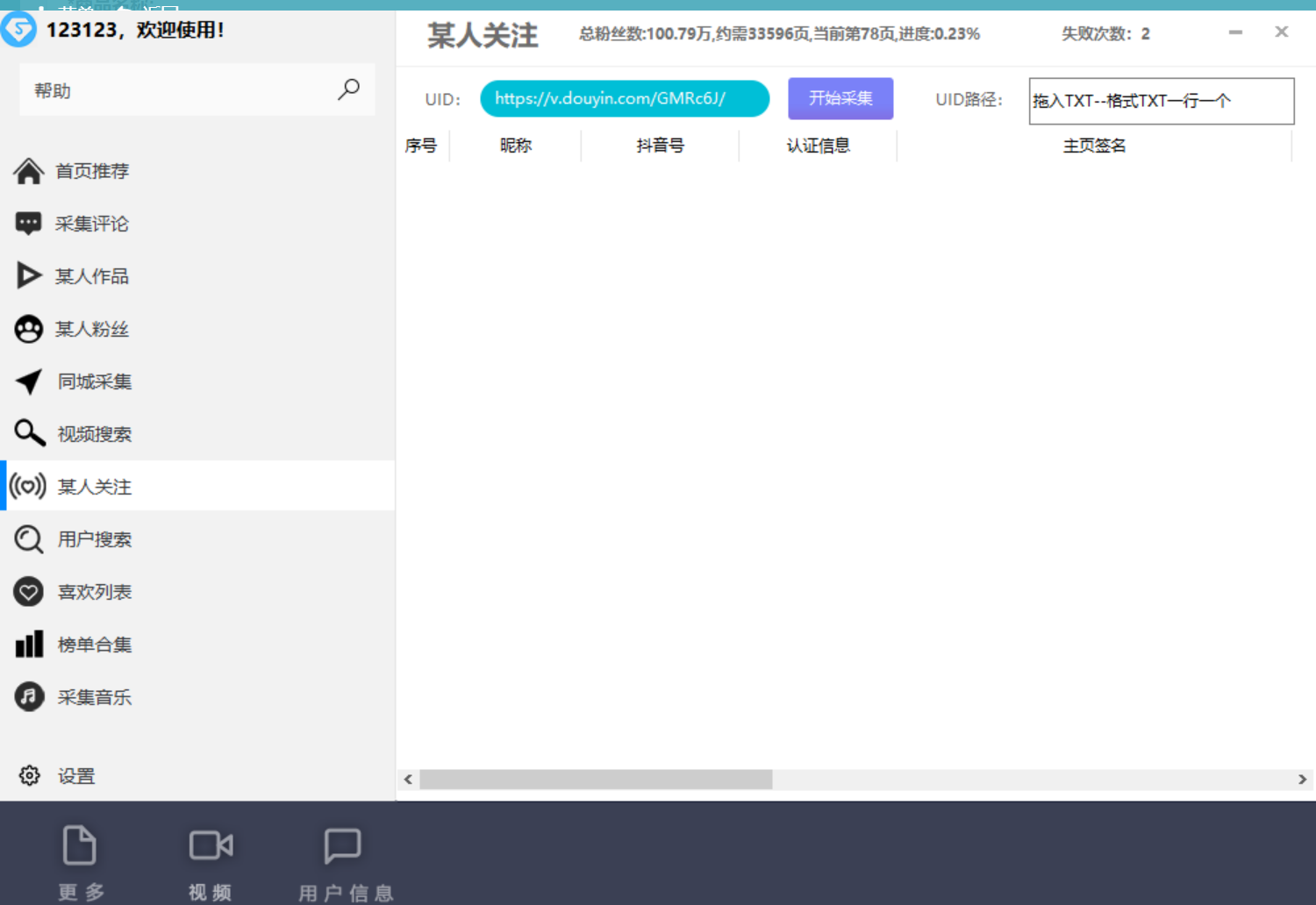Image resolution: width=1316 pixels, height=905 pixels.
Task: Select the 喜欢列表 heart icon
Action: [x=28, y=592]
